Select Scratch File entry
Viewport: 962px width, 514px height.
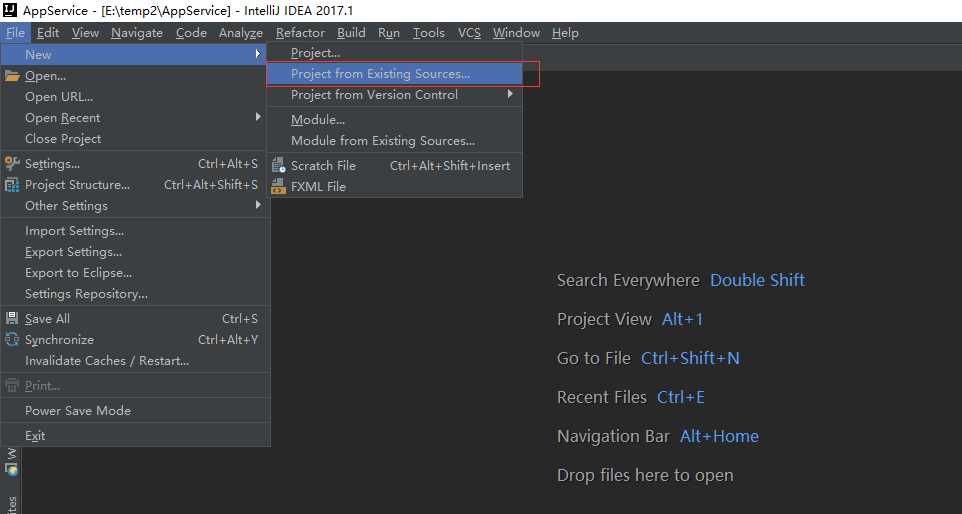(394, 166)
